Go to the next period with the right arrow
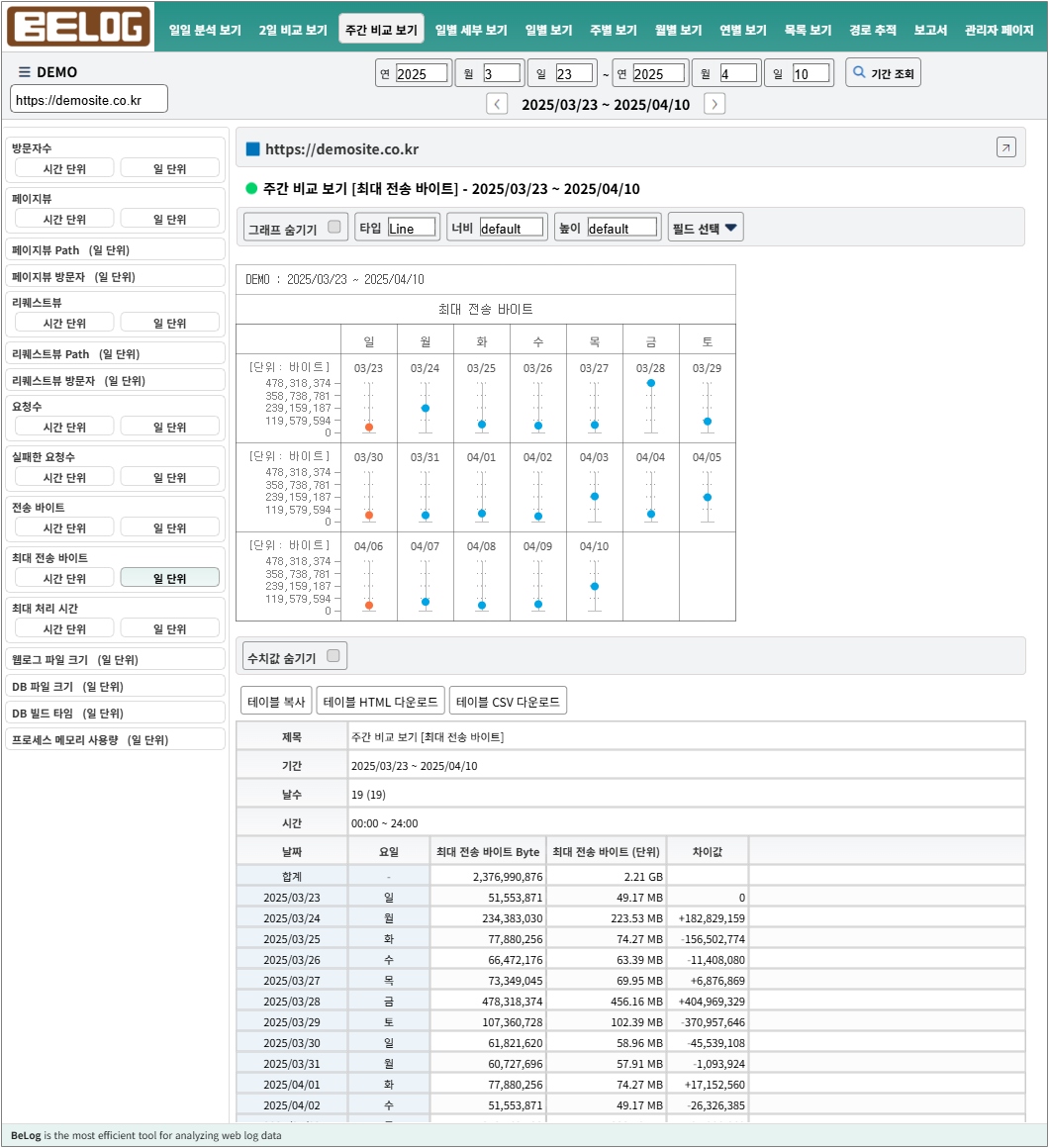 point(715,104)
